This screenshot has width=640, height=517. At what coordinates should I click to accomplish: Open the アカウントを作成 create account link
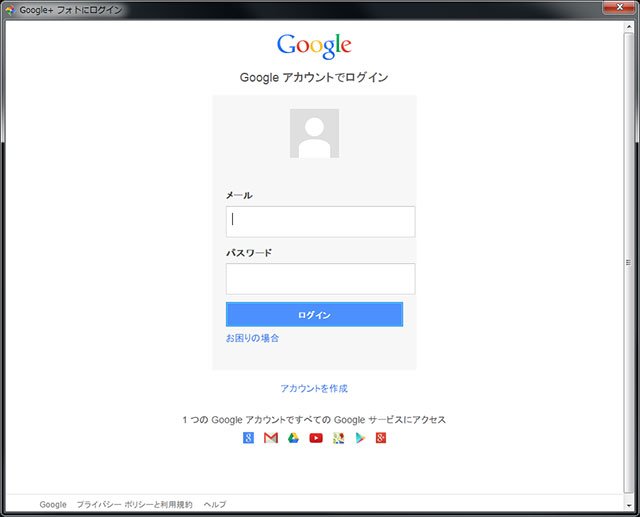click(314, 388)
